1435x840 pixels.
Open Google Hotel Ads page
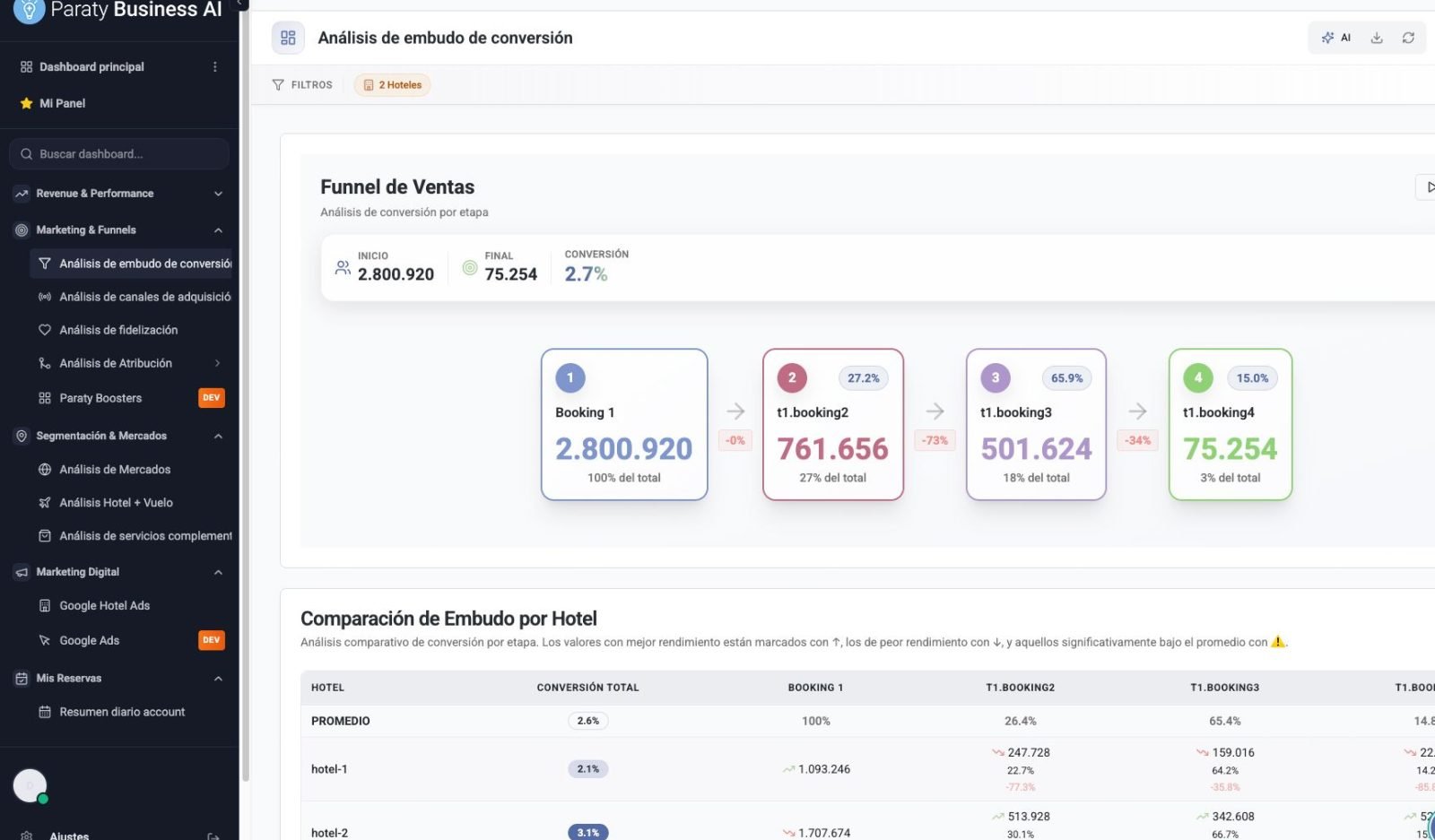(130, 606)
